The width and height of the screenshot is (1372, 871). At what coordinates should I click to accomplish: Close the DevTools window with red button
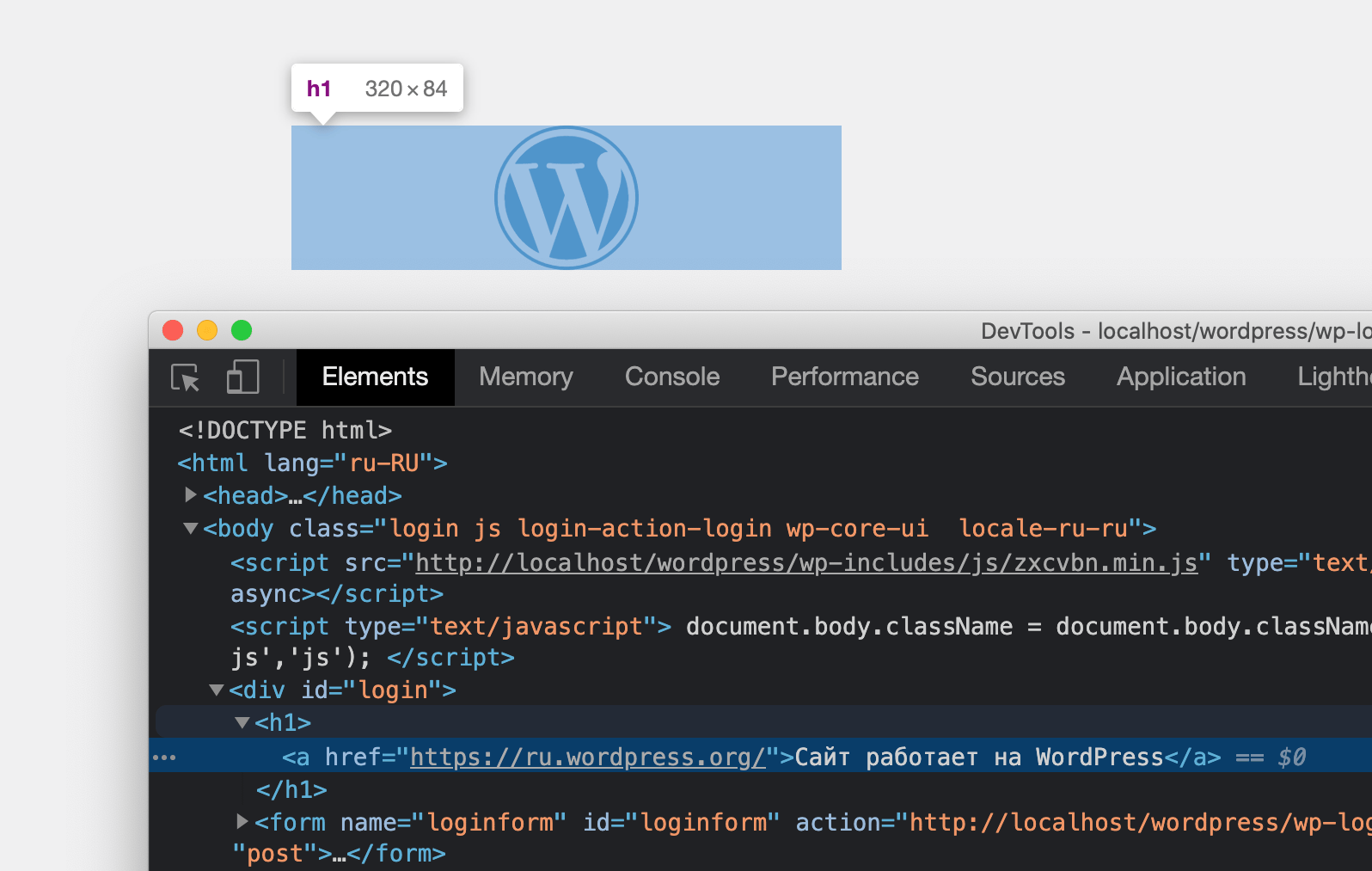click(x=173, y=330)
